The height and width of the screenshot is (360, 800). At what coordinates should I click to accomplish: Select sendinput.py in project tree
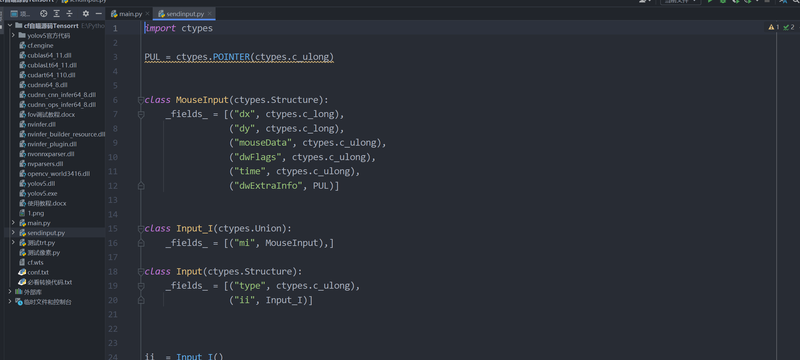click(x=42, y=233)
